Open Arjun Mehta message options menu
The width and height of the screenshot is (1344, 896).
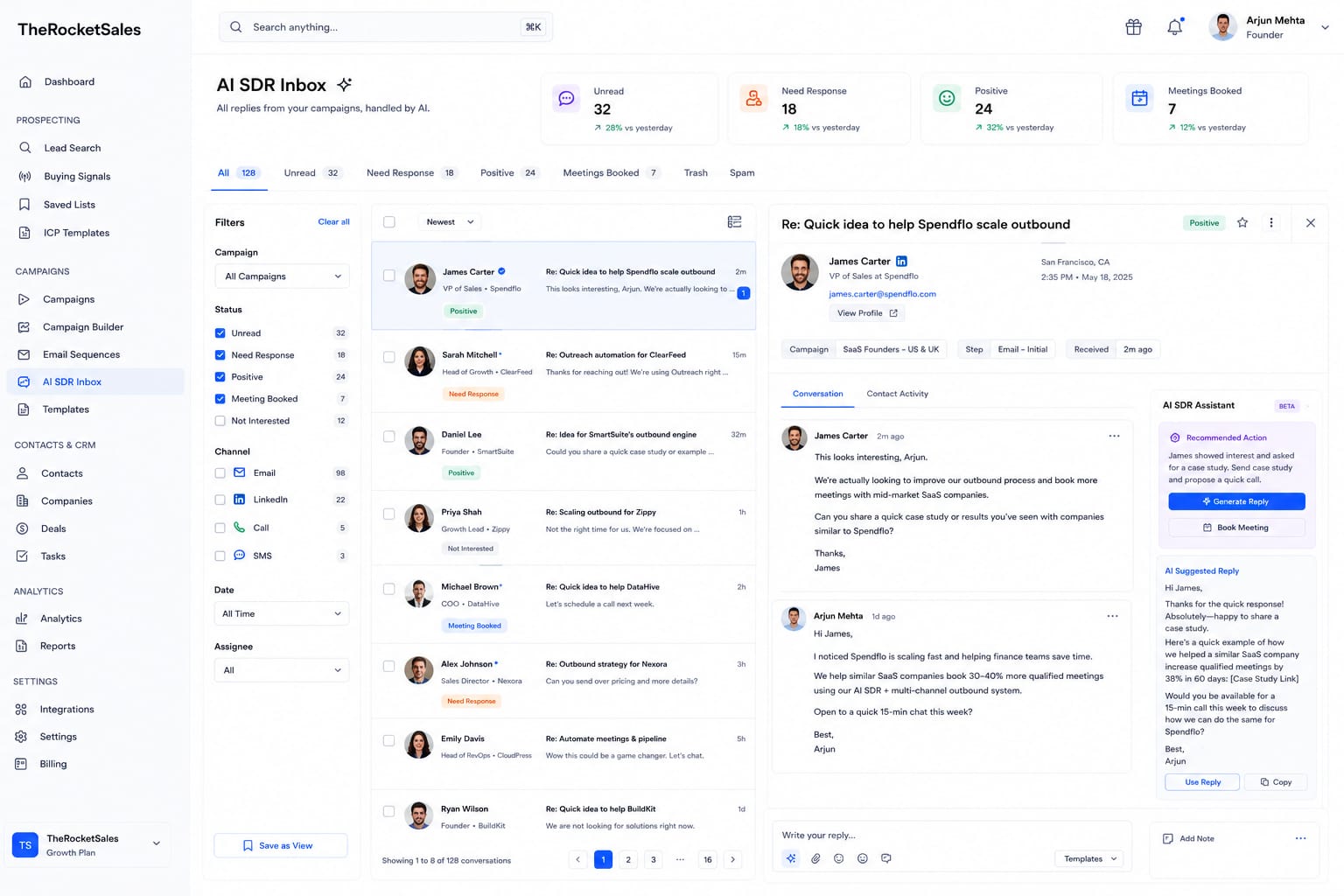[x=1112, y=616]
